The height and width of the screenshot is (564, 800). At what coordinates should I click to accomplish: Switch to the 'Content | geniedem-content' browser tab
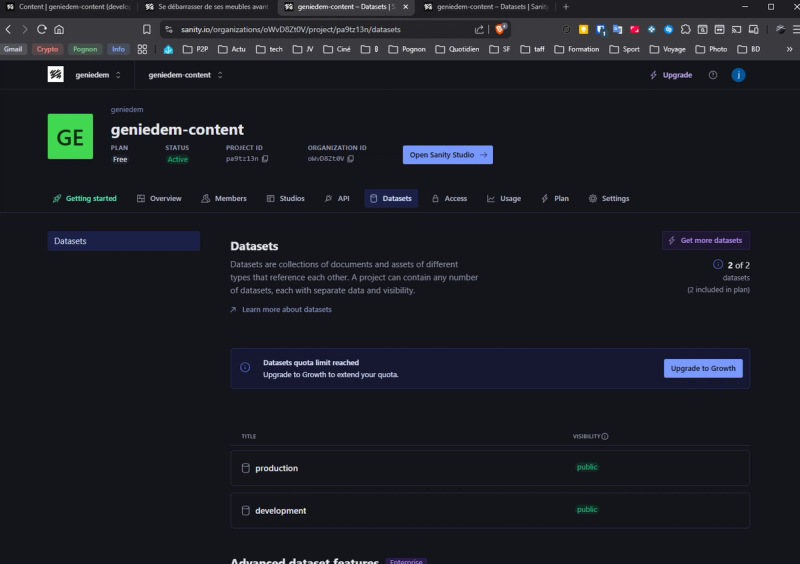[x=69, y=7]
